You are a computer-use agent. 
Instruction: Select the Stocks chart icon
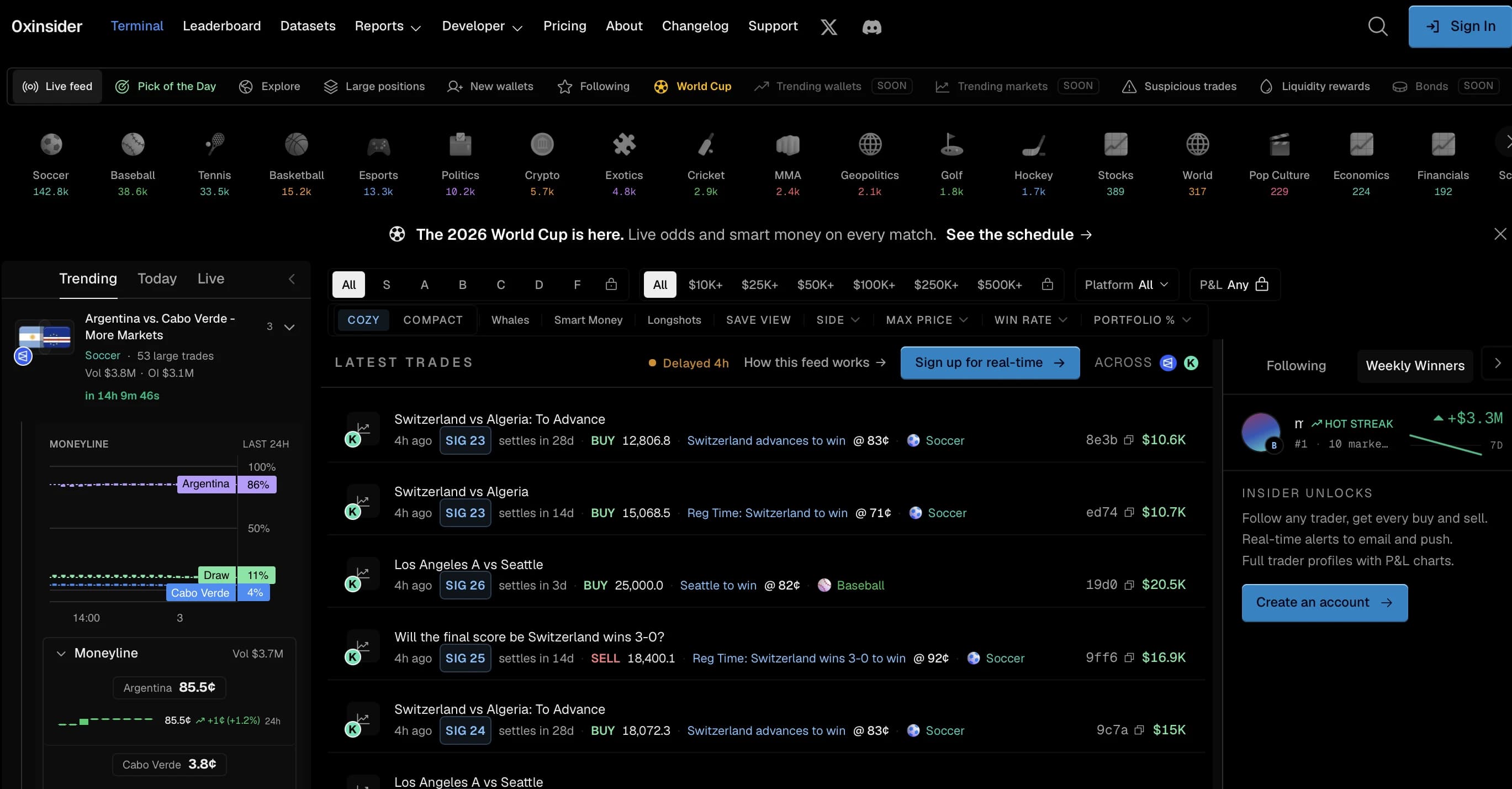1116,144
